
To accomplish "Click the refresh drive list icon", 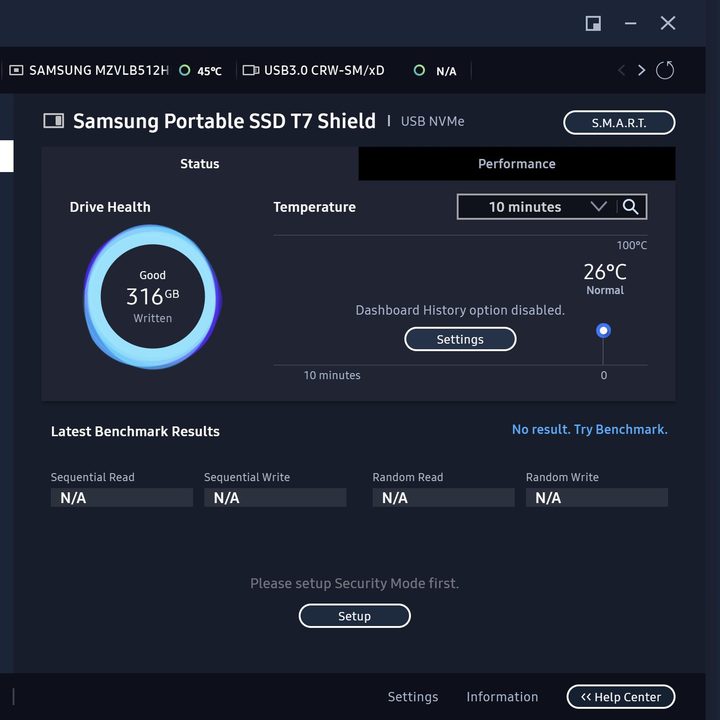I will click(x=665, y=70).
